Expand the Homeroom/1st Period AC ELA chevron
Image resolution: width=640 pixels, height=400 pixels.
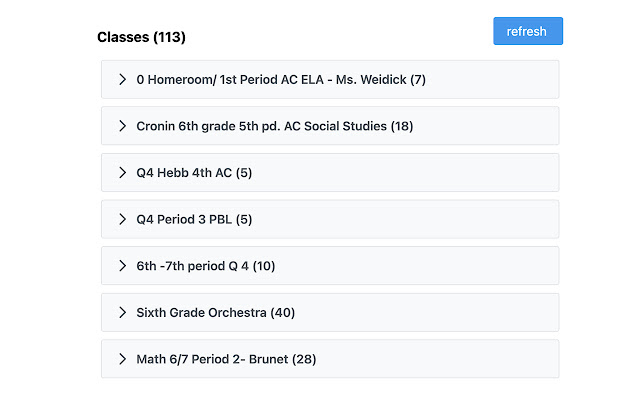[122, 79]
